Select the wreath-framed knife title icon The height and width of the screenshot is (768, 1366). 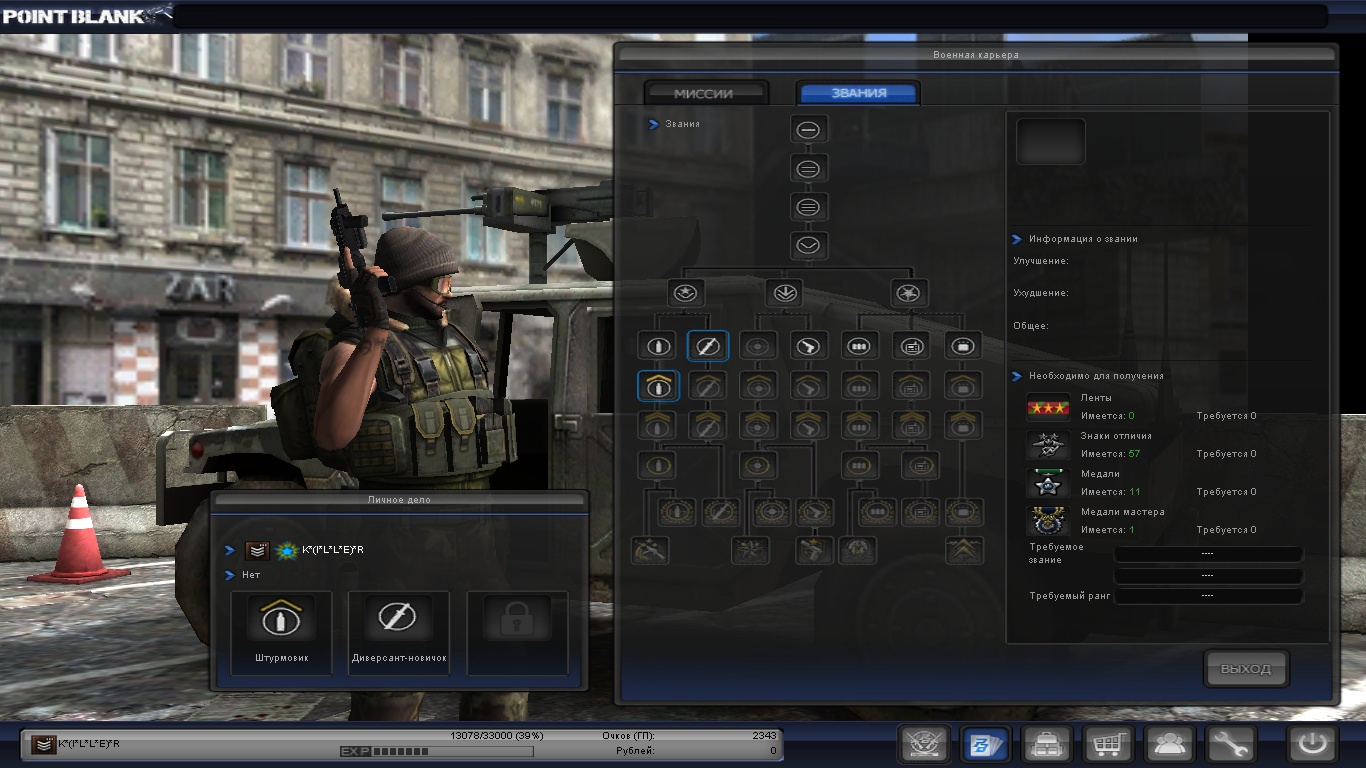721,512
